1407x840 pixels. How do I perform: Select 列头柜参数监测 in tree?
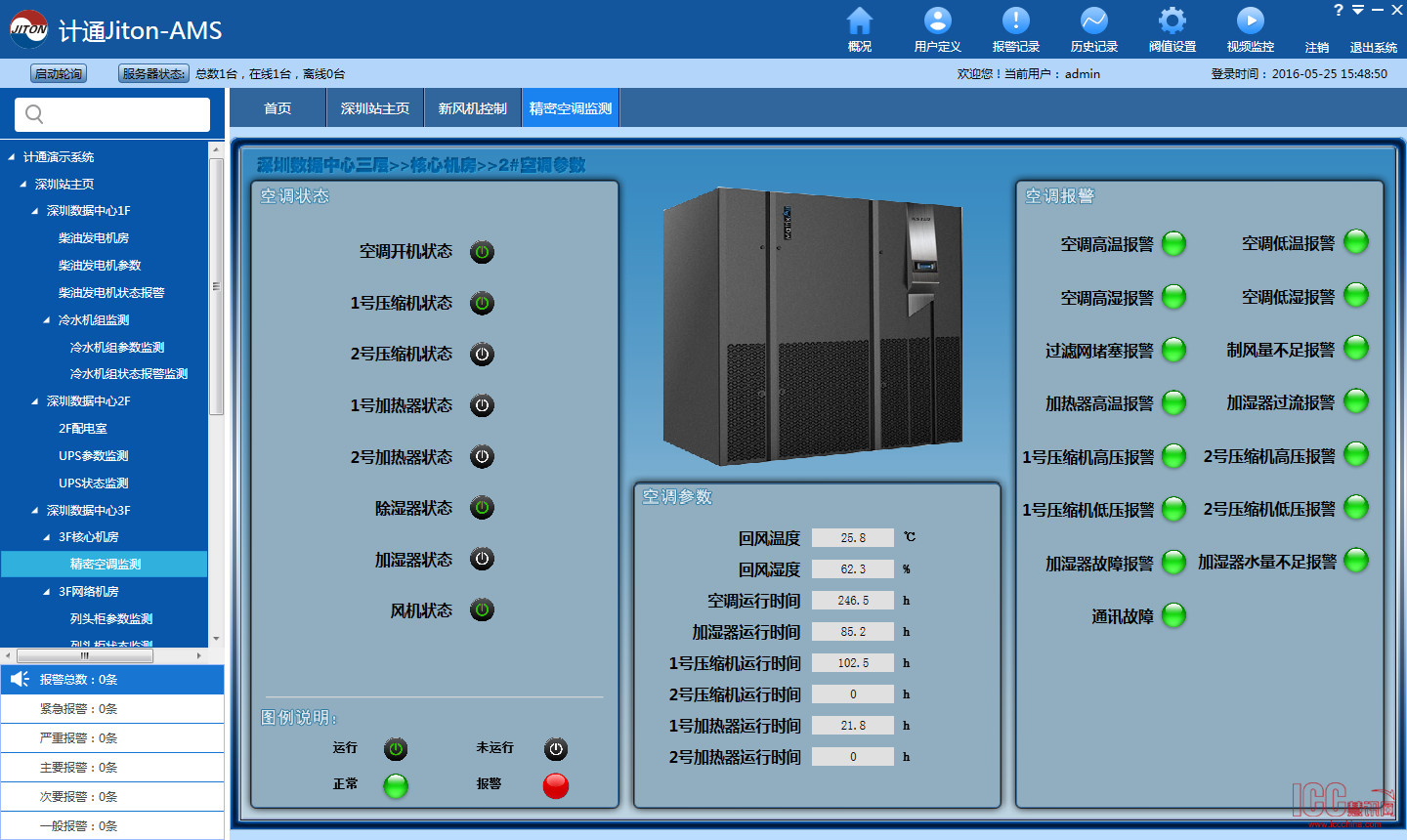point(111,619)
